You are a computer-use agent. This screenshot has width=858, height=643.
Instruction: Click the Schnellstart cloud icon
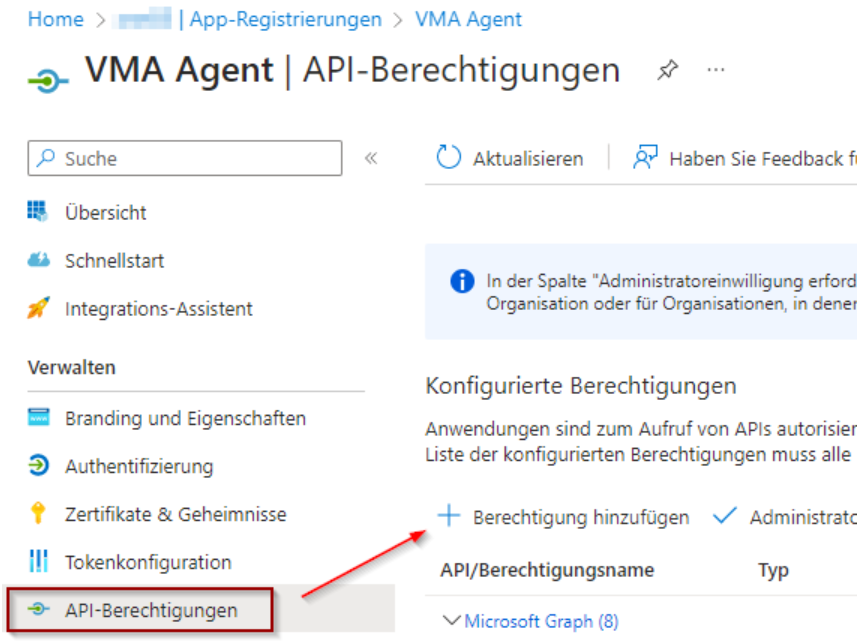38,259
